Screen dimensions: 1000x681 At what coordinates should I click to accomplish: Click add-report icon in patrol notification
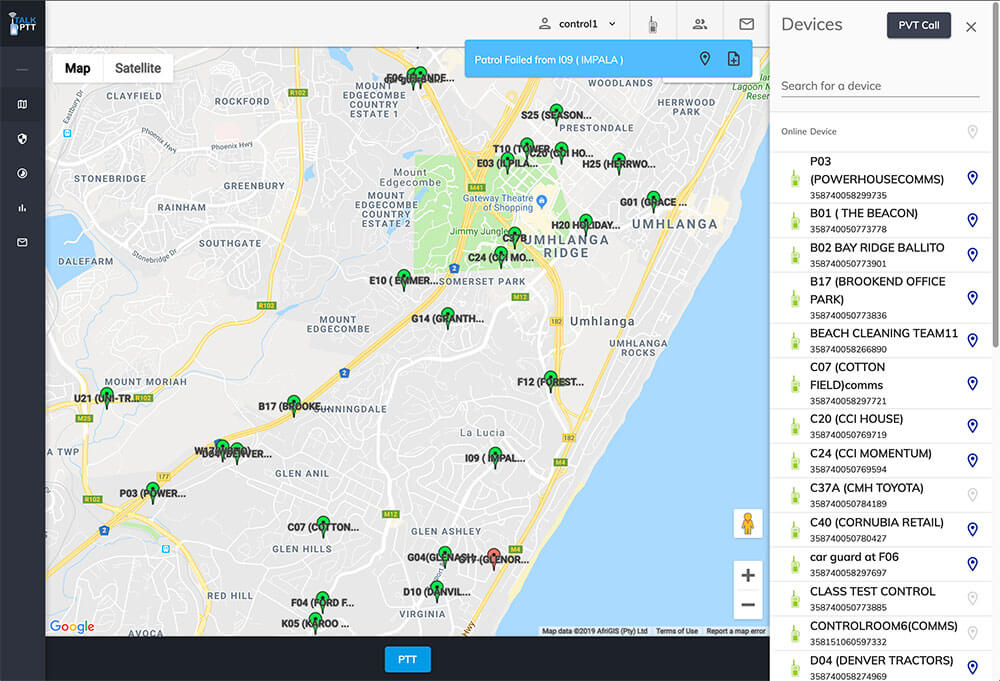point(733,59)
